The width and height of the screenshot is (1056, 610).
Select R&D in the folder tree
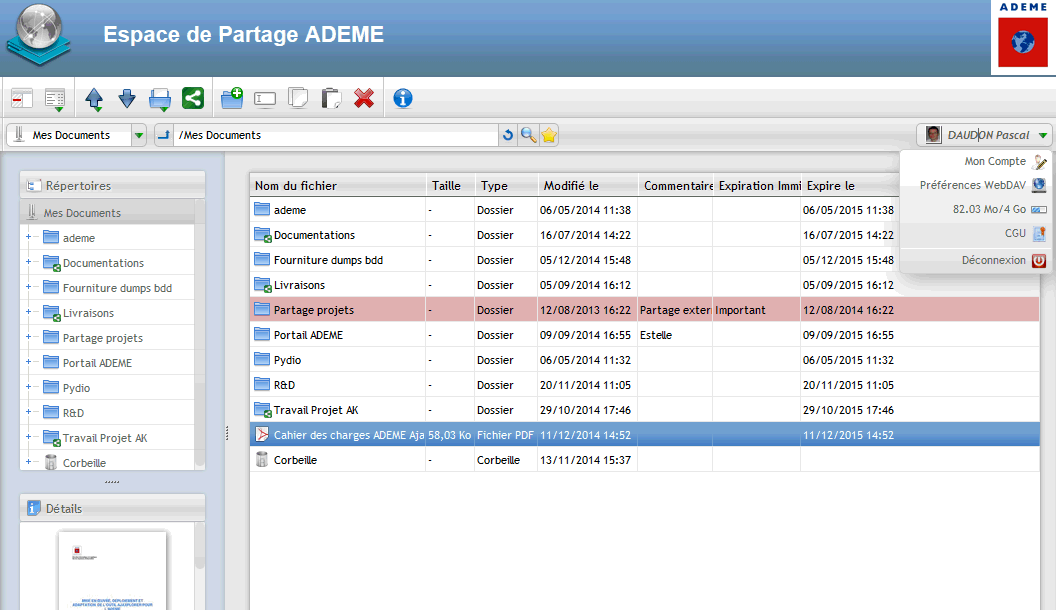click(x=73, y=413)
